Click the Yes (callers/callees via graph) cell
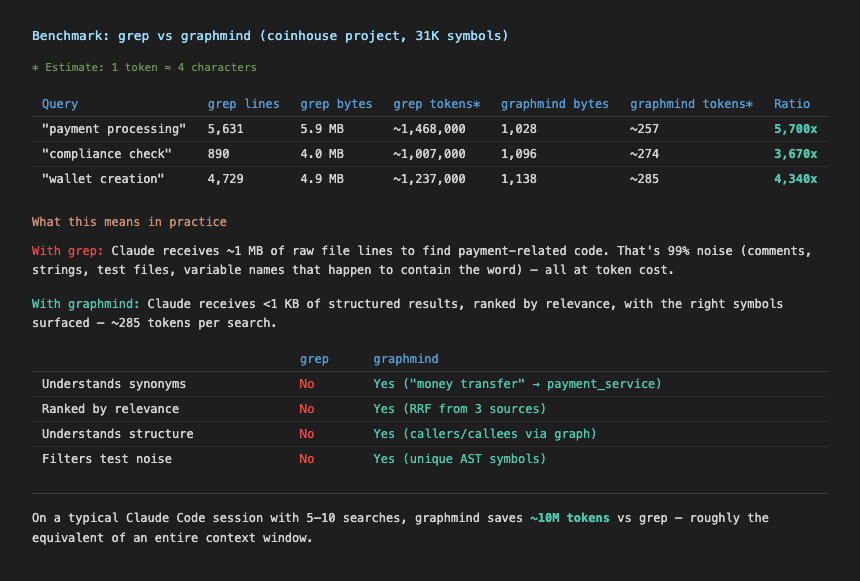The width and height of the screenshot is (860, 581). pyautogui.click(x=485, y=434)
